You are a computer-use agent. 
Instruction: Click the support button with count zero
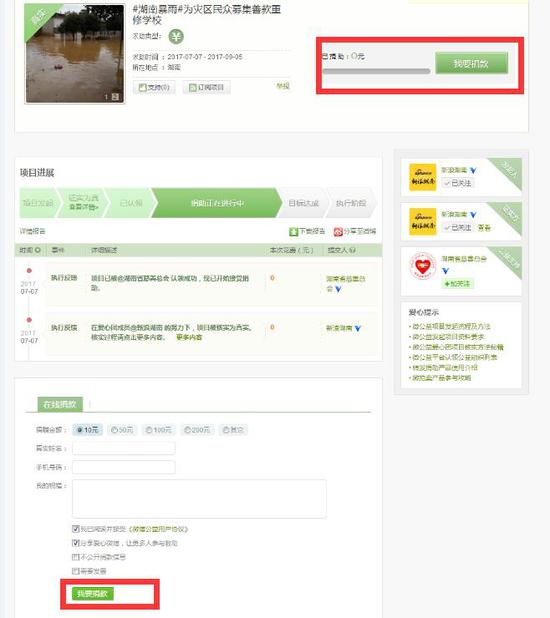coord(154,87)
